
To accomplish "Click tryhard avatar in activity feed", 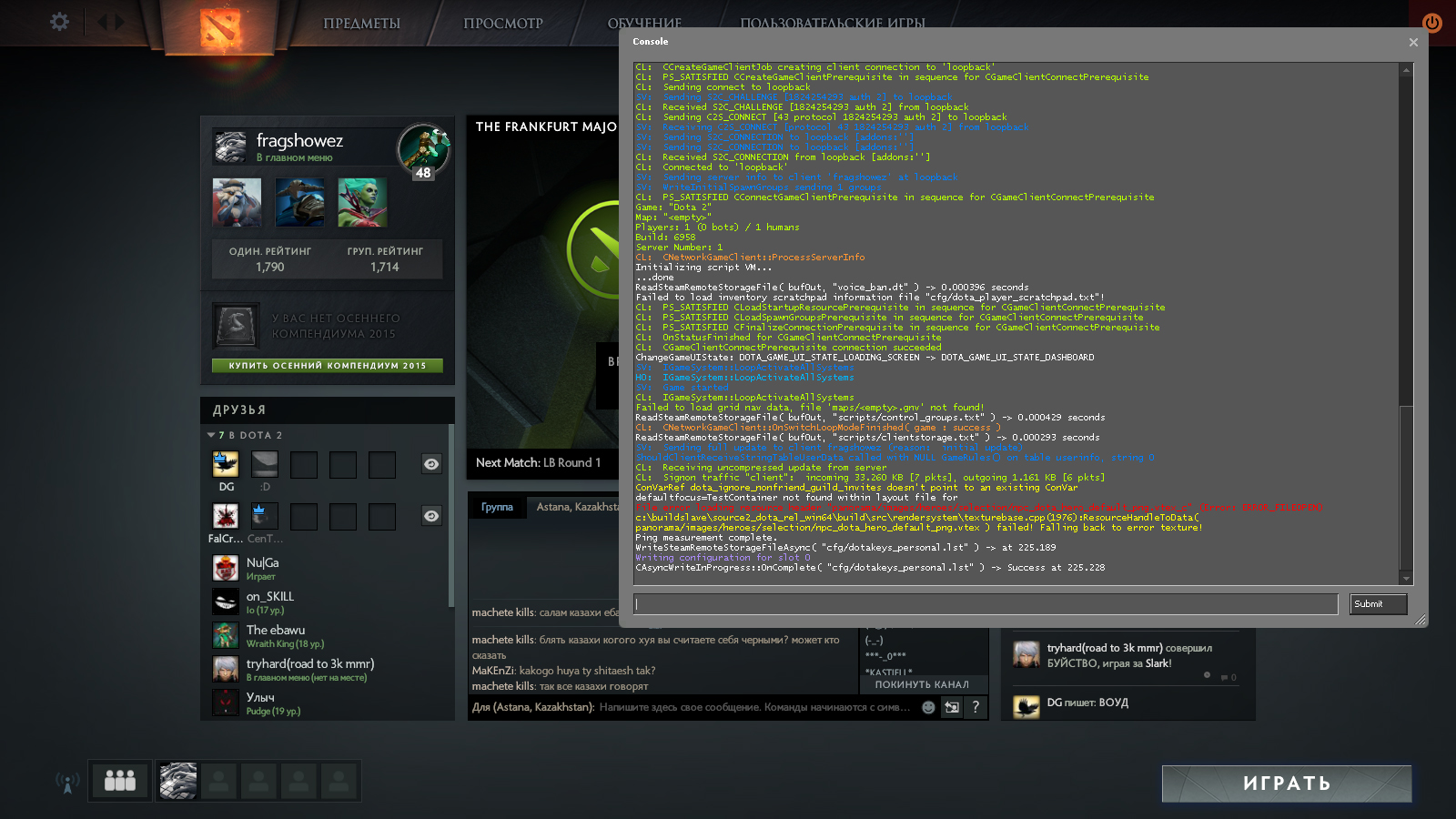I will (x=1026, y=655).
